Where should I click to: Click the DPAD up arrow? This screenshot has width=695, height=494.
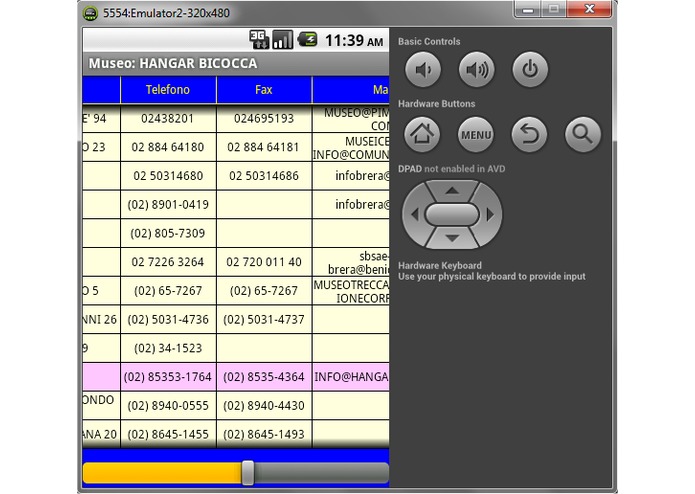coord(452,191)
